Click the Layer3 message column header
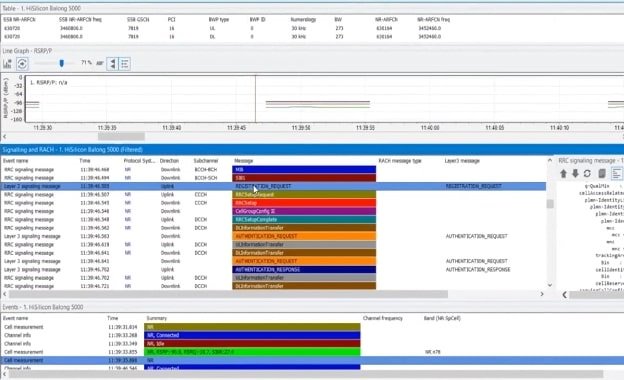This screenshot has height=380, width=624. point(462,161)
